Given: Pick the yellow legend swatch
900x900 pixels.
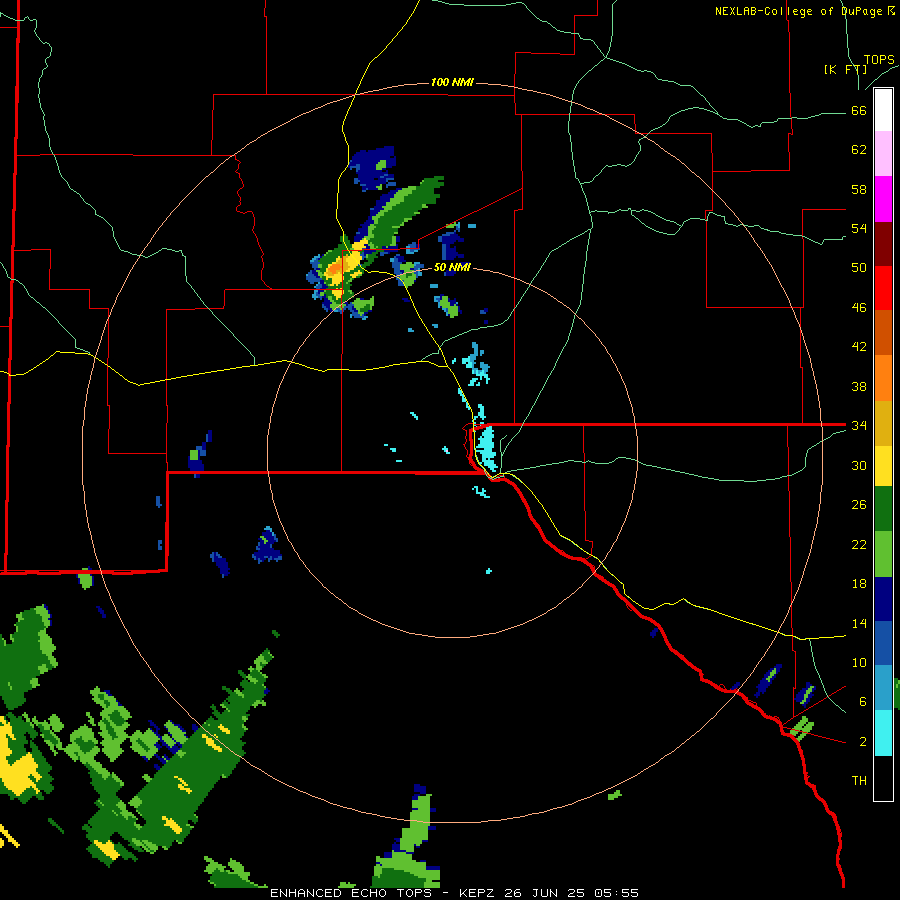Looking at the screenshot, I should (883, 466).
